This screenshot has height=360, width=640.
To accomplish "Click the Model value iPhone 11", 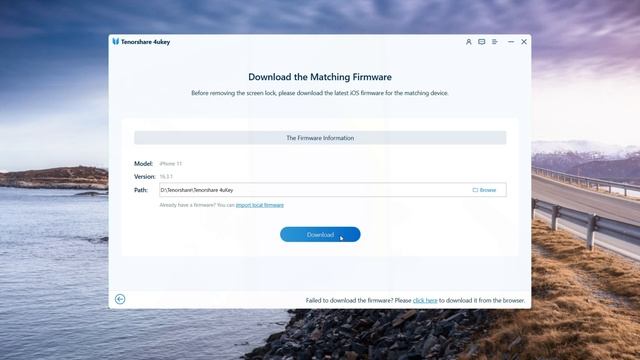I will 171,164.
